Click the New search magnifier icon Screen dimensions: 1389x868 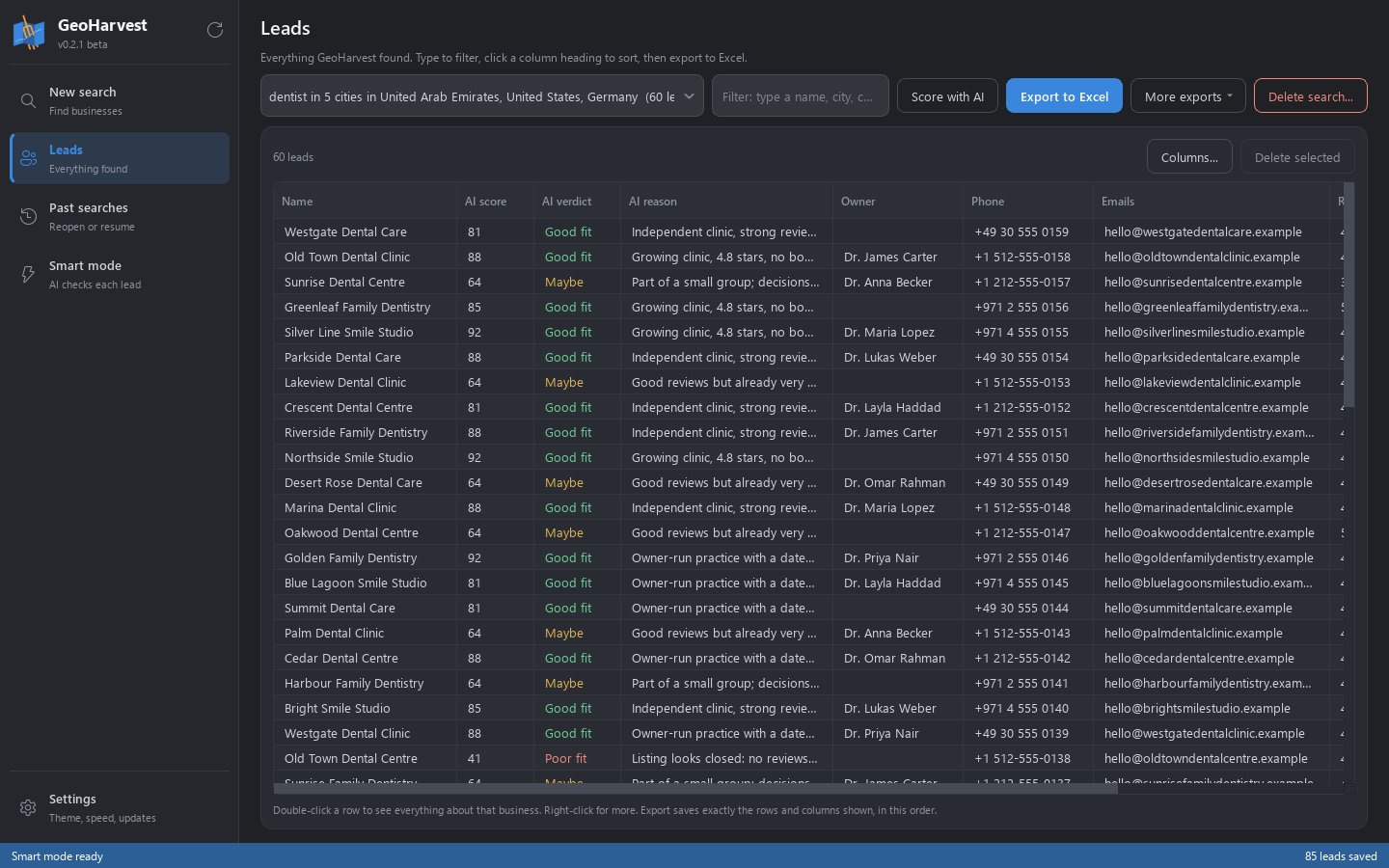[29, 101]
